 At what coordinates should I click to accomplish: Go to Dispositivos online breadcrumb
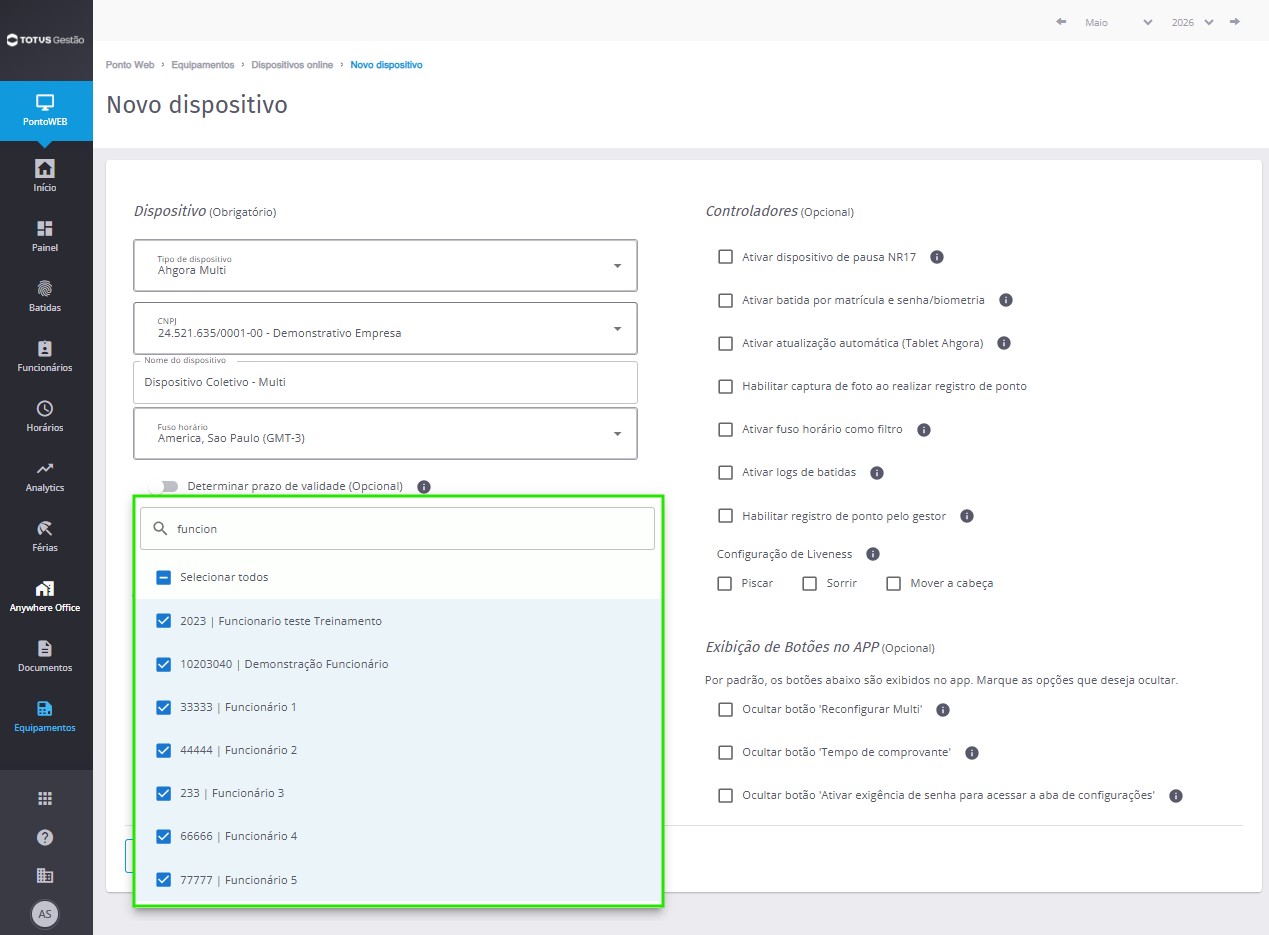pyautogui.click(x=292, y=65)
